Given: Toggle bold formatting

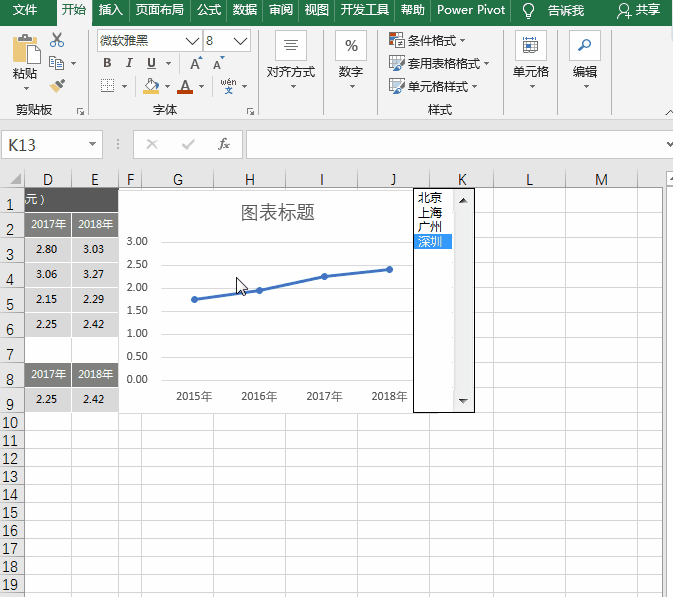Looking at the screenshot, I should (107, 63).
